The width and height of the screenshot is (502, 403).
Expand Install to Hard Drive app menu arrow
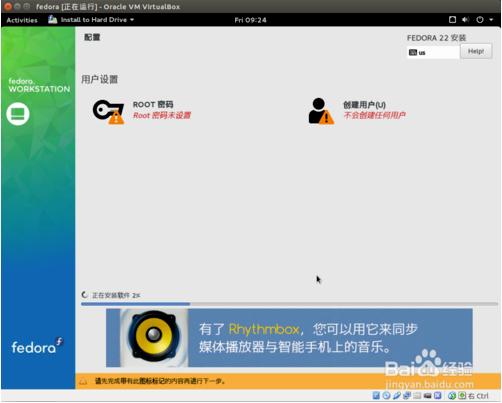[x=132, y=20]
